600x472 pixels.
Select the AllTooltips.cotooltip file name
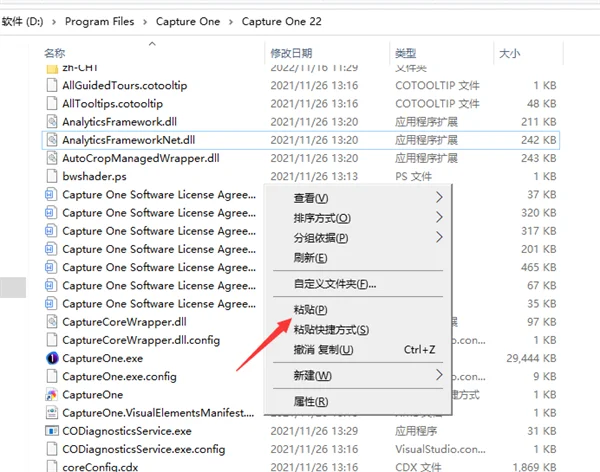(x=112, y=104)
